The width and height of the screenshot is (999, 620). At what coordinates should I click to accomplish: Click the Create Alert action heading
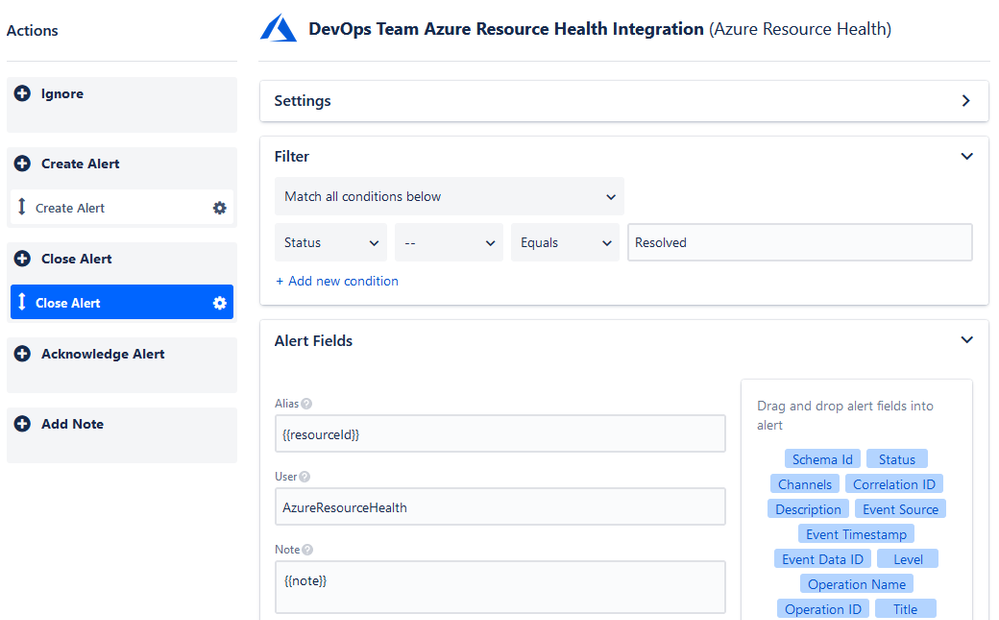coord(80,164)
